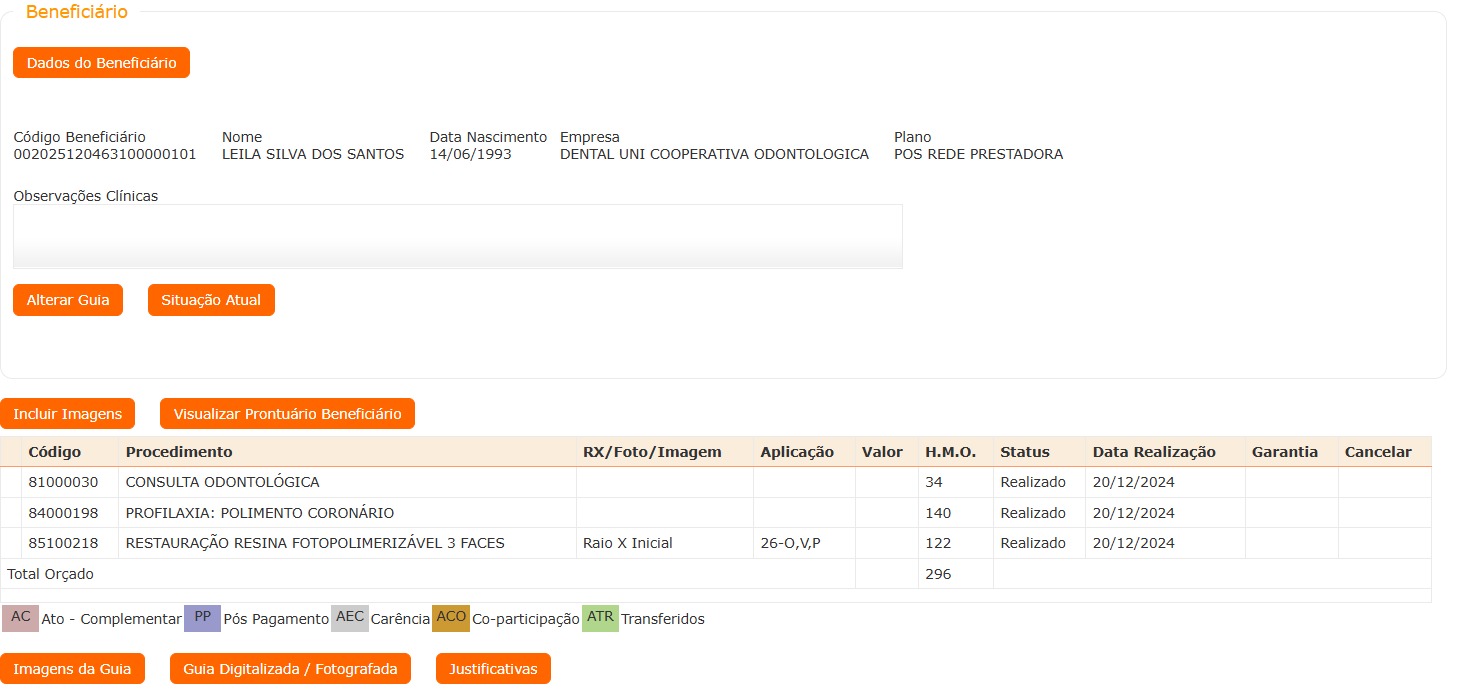Screen dimensions: 1466x692
Task: Open the Alterar Guia option
Action: point(68,300)
